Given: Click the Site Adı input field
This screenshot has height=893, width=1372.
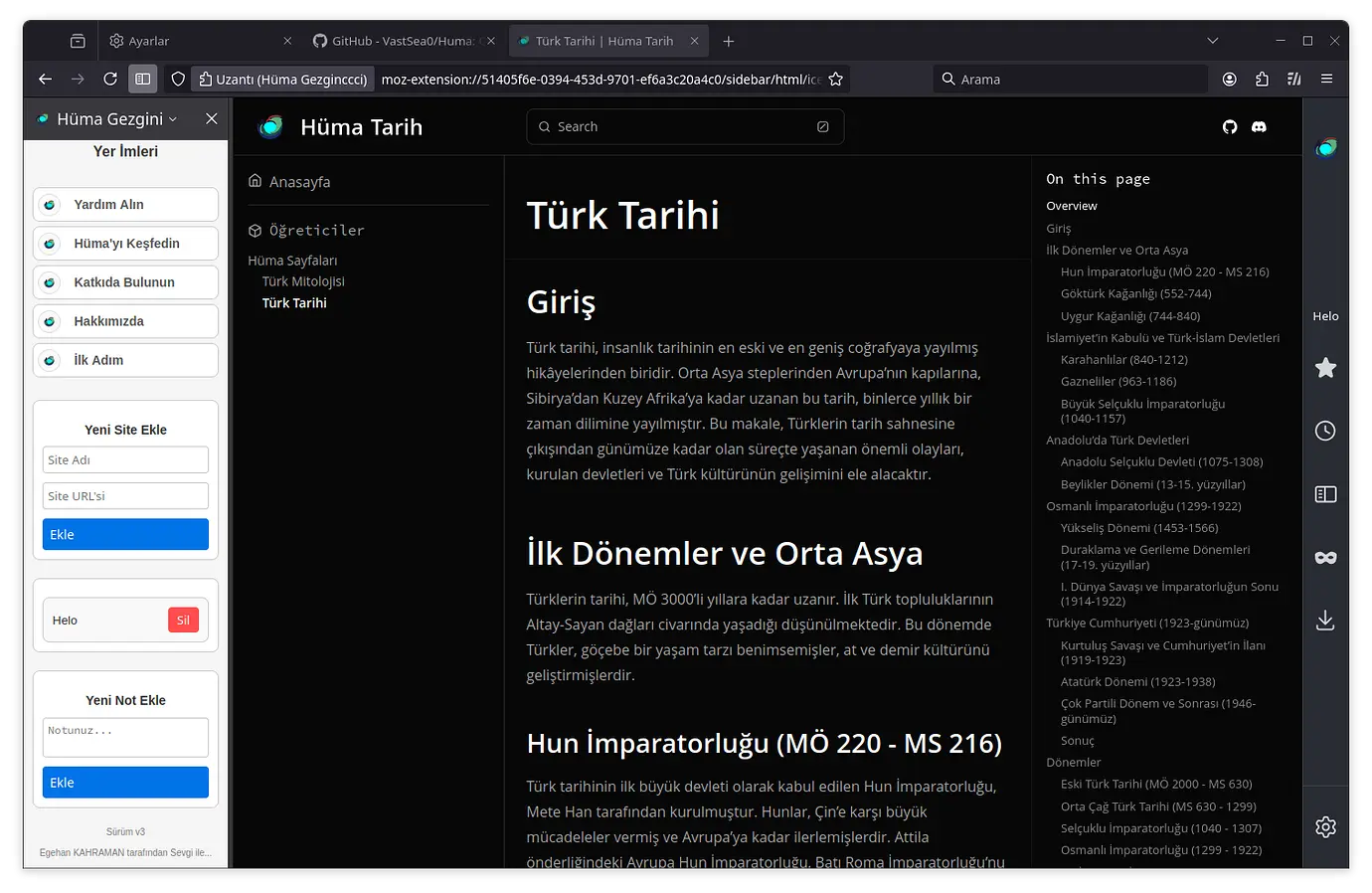Looking at the screenshot, I should (125, 459).
